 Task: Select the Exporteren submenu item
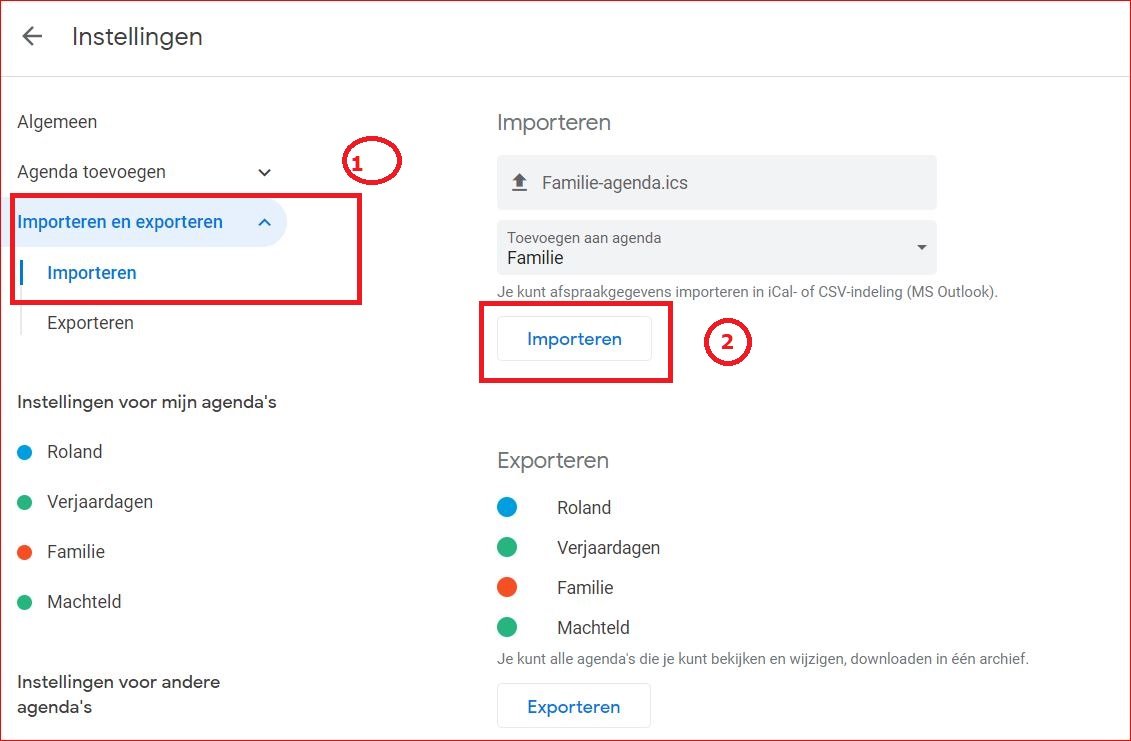[x=90, y=323]
